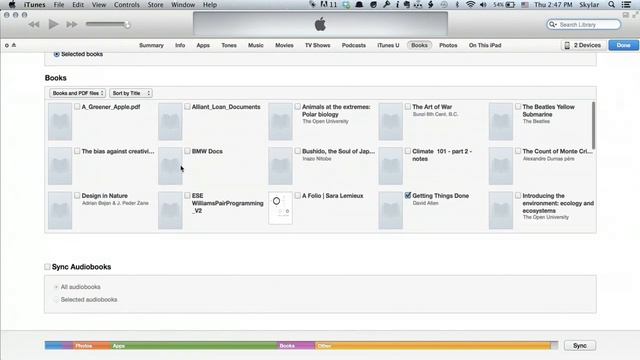Click the battery status icon
640x360 pixels.
[x=510, y=4]
